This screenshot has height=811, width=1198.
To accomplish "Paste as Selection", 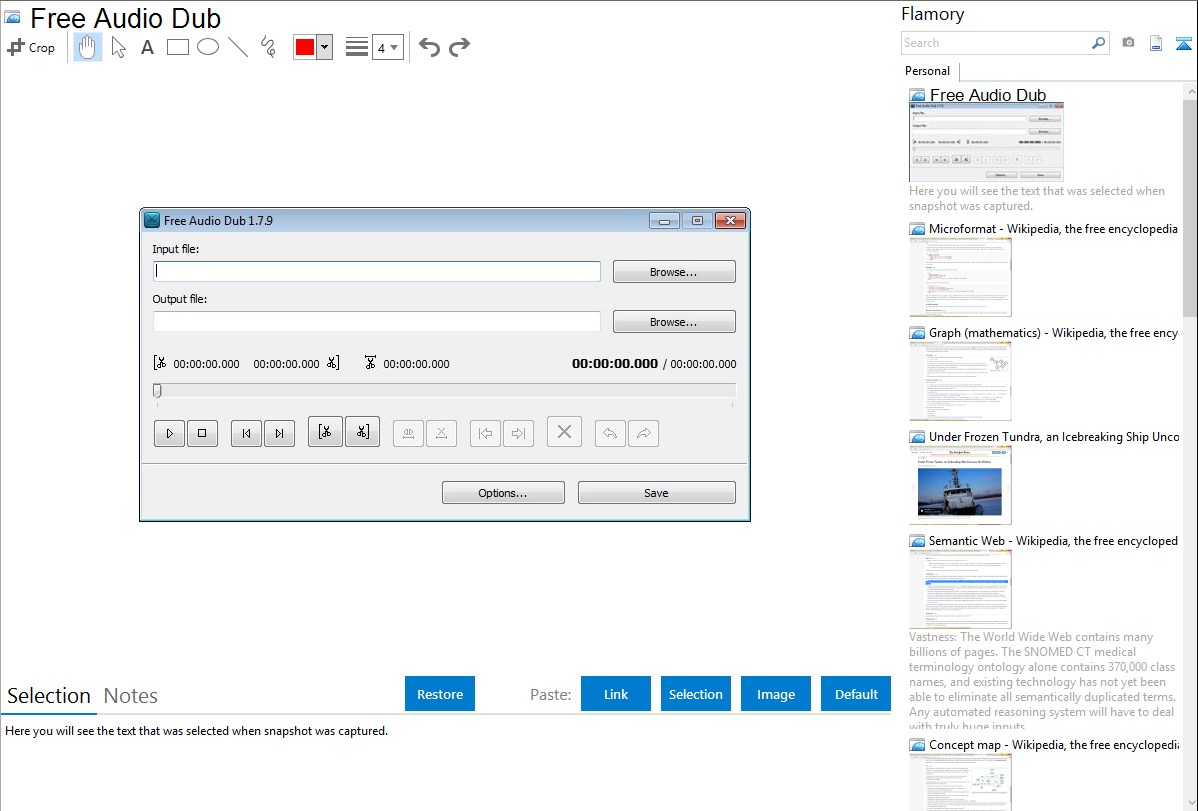I will [695, 694].
